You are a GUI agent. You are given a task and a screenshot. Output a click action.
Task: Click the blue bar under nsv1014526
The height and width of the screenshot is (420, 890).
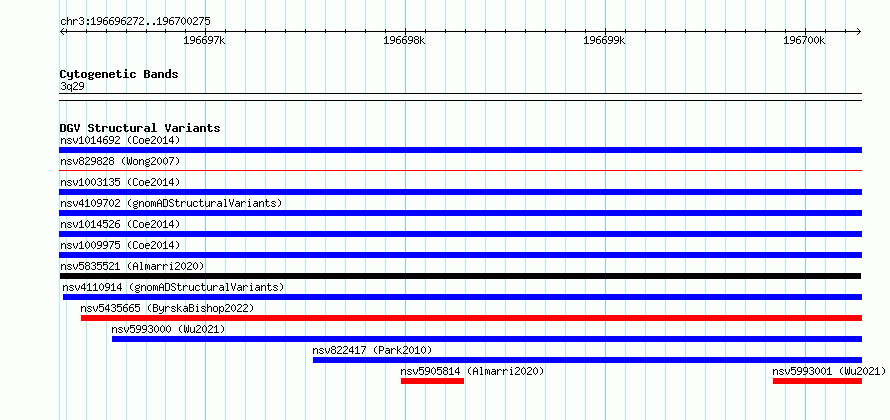(460, 234)
